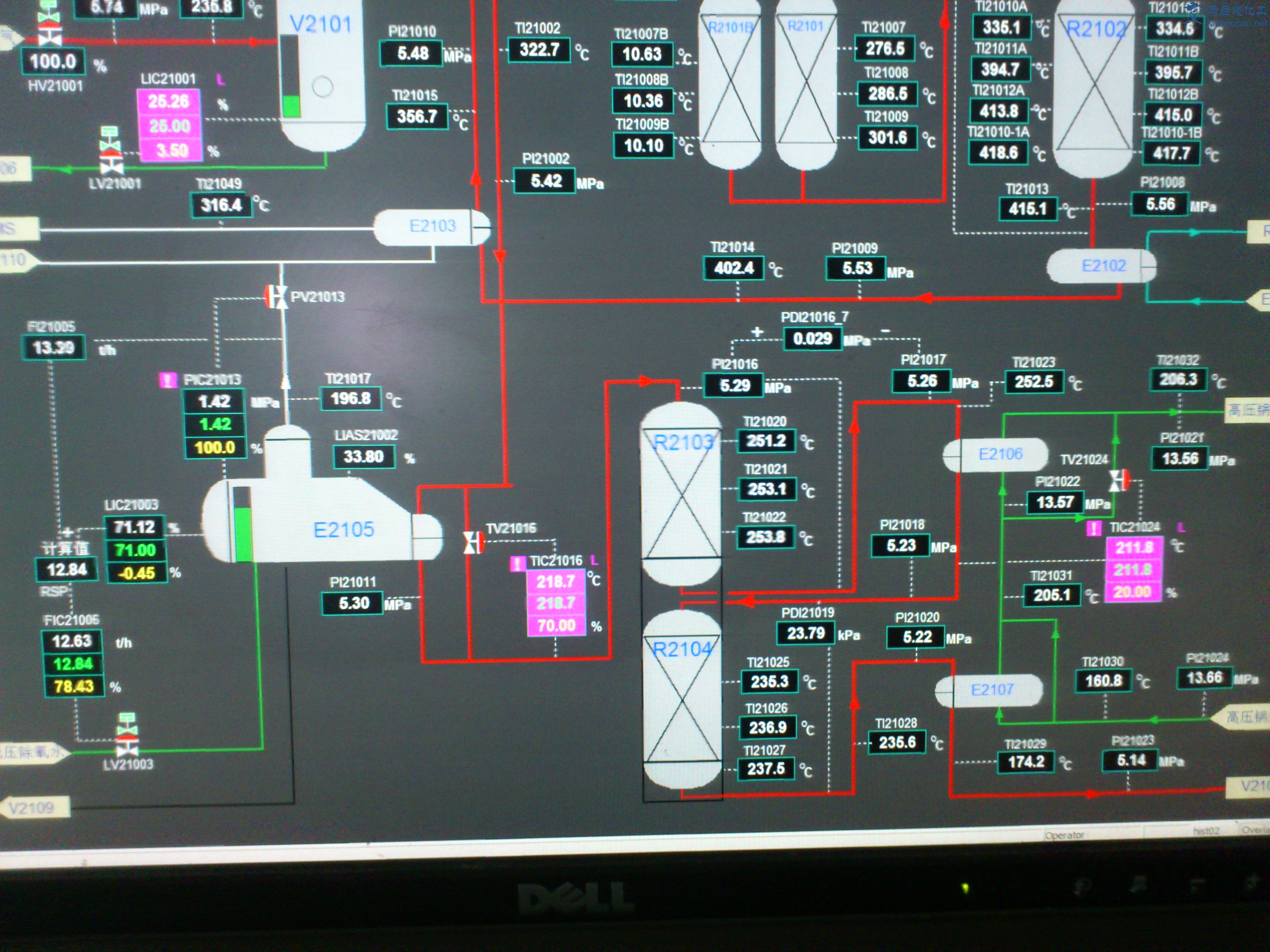Click LIC21001 setpoint field 25.00

pyautogui.click(x=169, y=126)
